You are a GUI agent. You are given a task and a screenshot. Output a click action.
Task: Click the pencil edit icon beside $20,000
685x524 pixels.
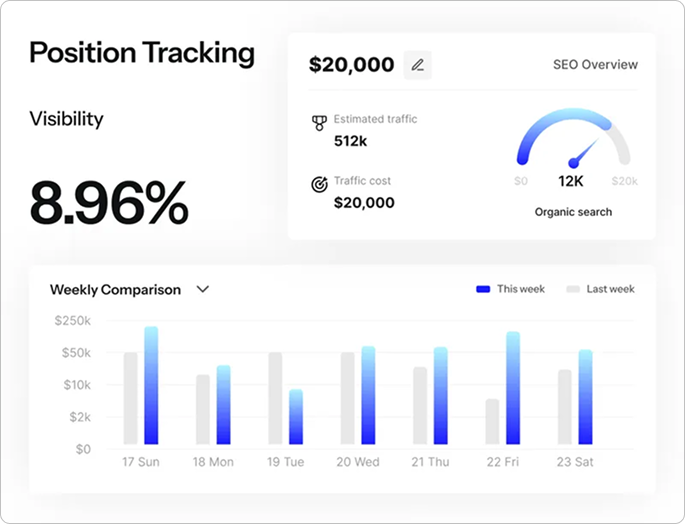(x=417, y=65)
